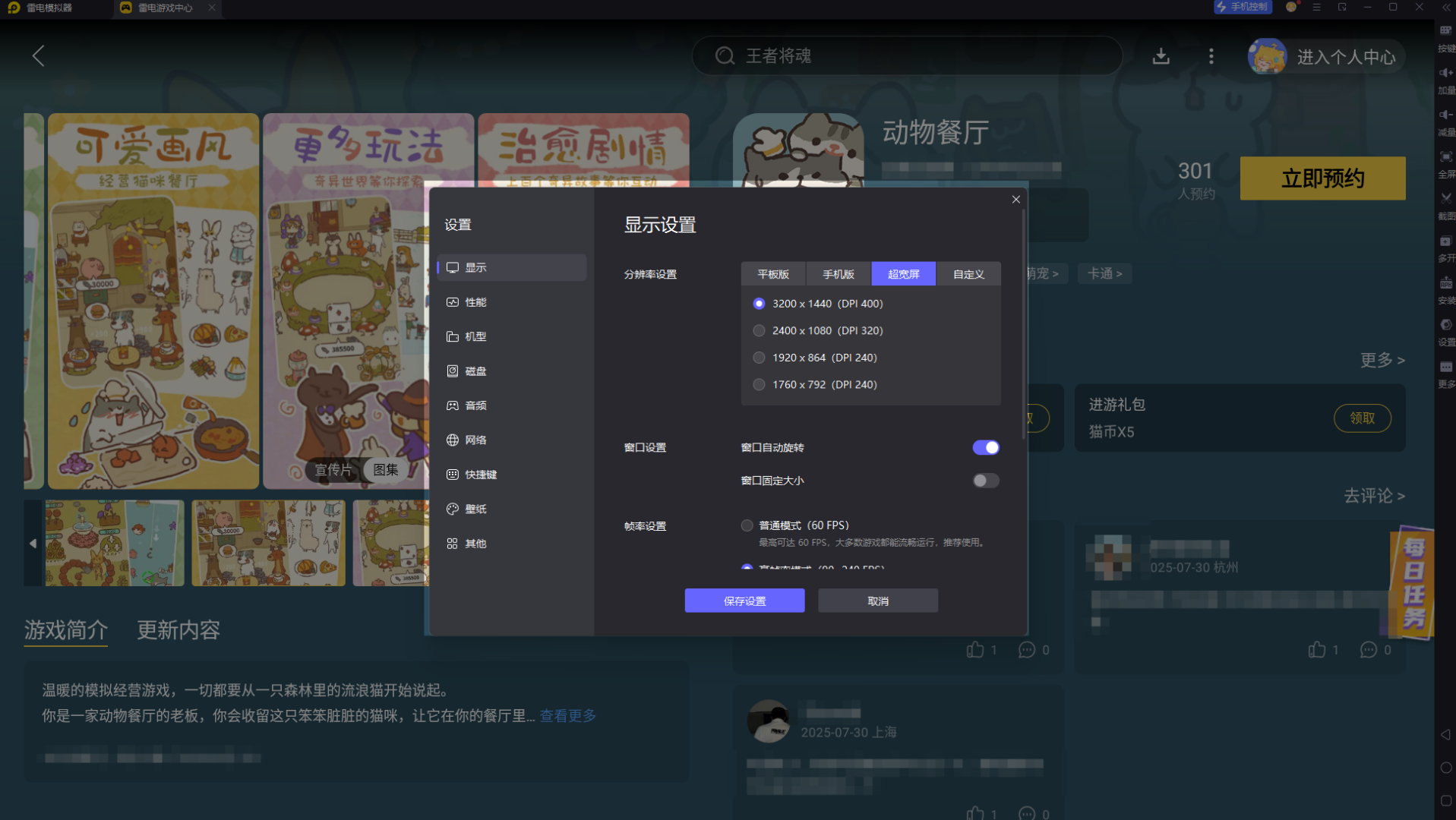1456x820 pixels.
Task: Switch to the 游戏简介 game intro tab
Action: click(x=66, y=630)
